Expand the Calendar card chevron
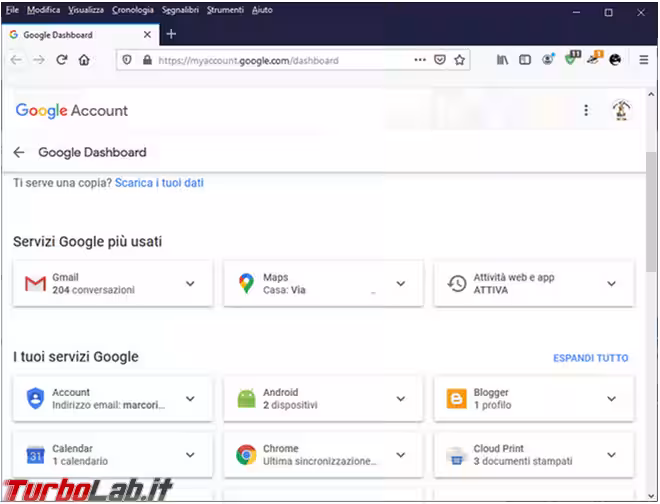The height and width of the screenshot is (504, 660). tap(190, 455)
